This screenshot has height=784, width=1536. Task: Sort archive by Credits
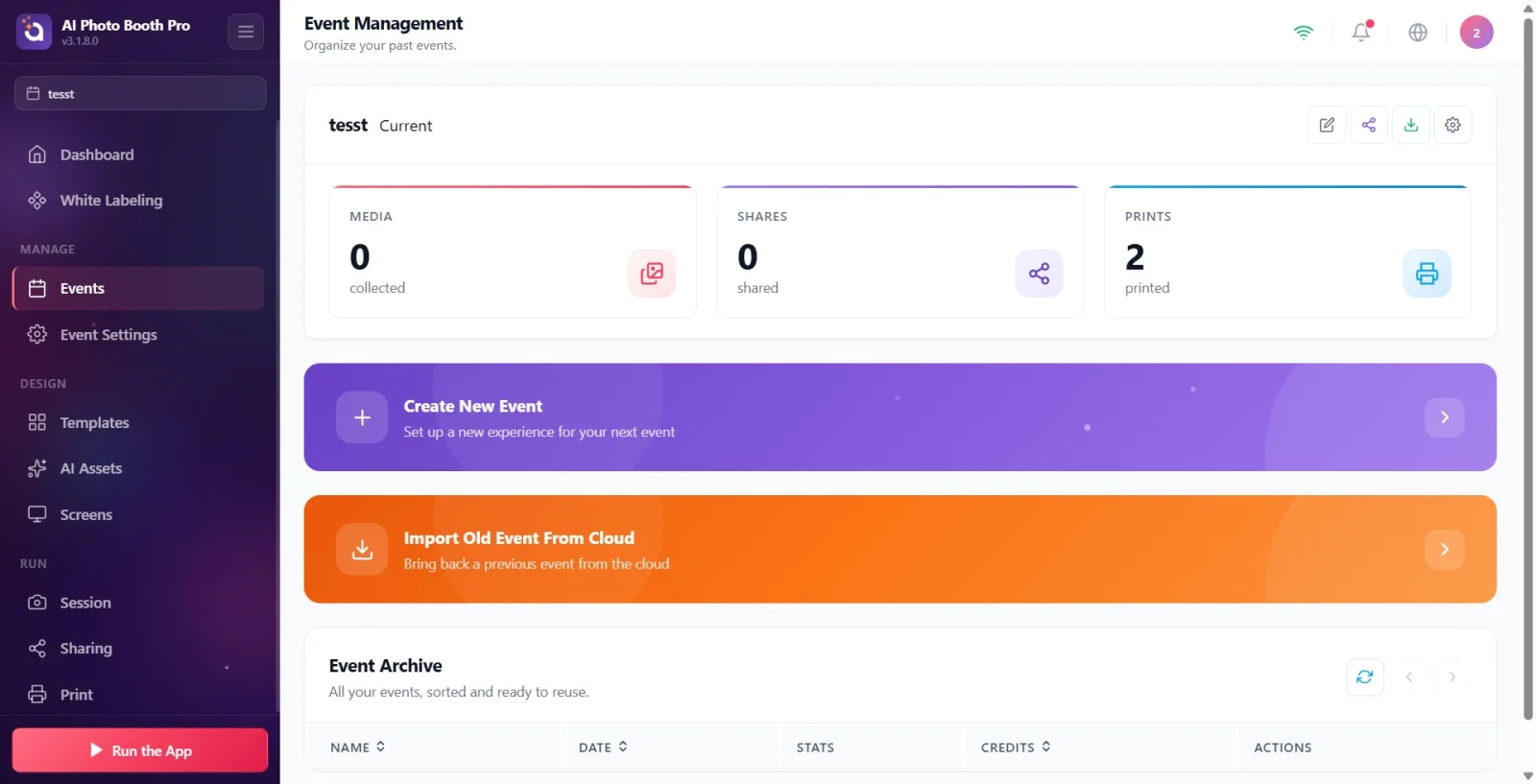[1016, 748]
